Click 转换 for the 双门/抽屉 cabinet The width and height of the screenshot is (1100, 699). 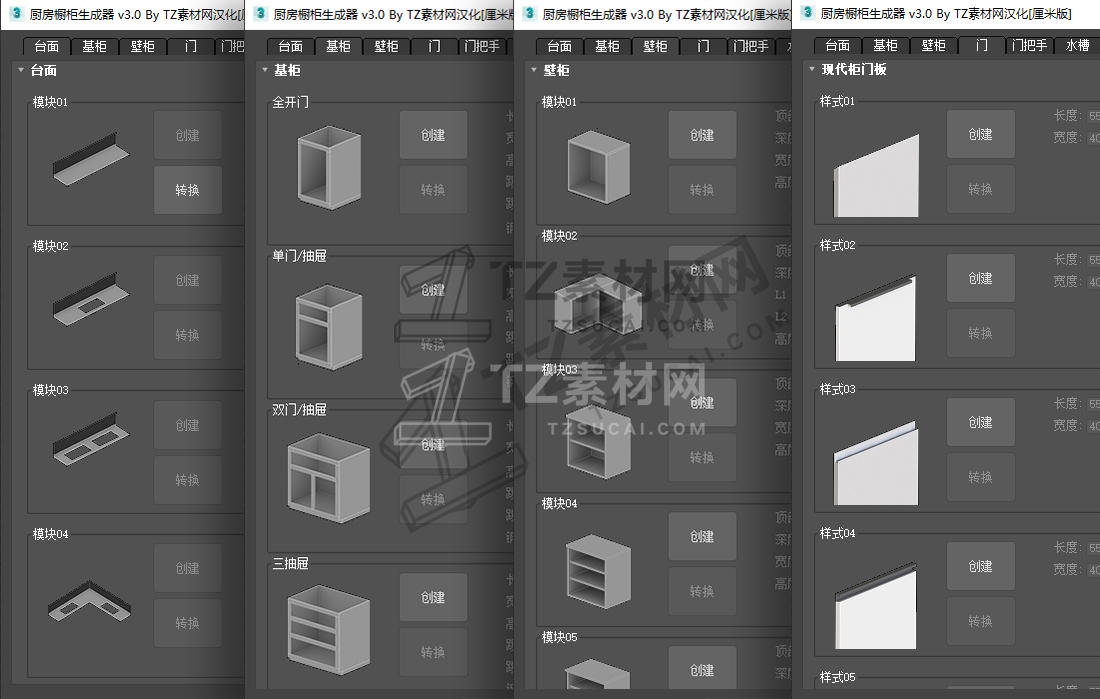pos(433,499)
